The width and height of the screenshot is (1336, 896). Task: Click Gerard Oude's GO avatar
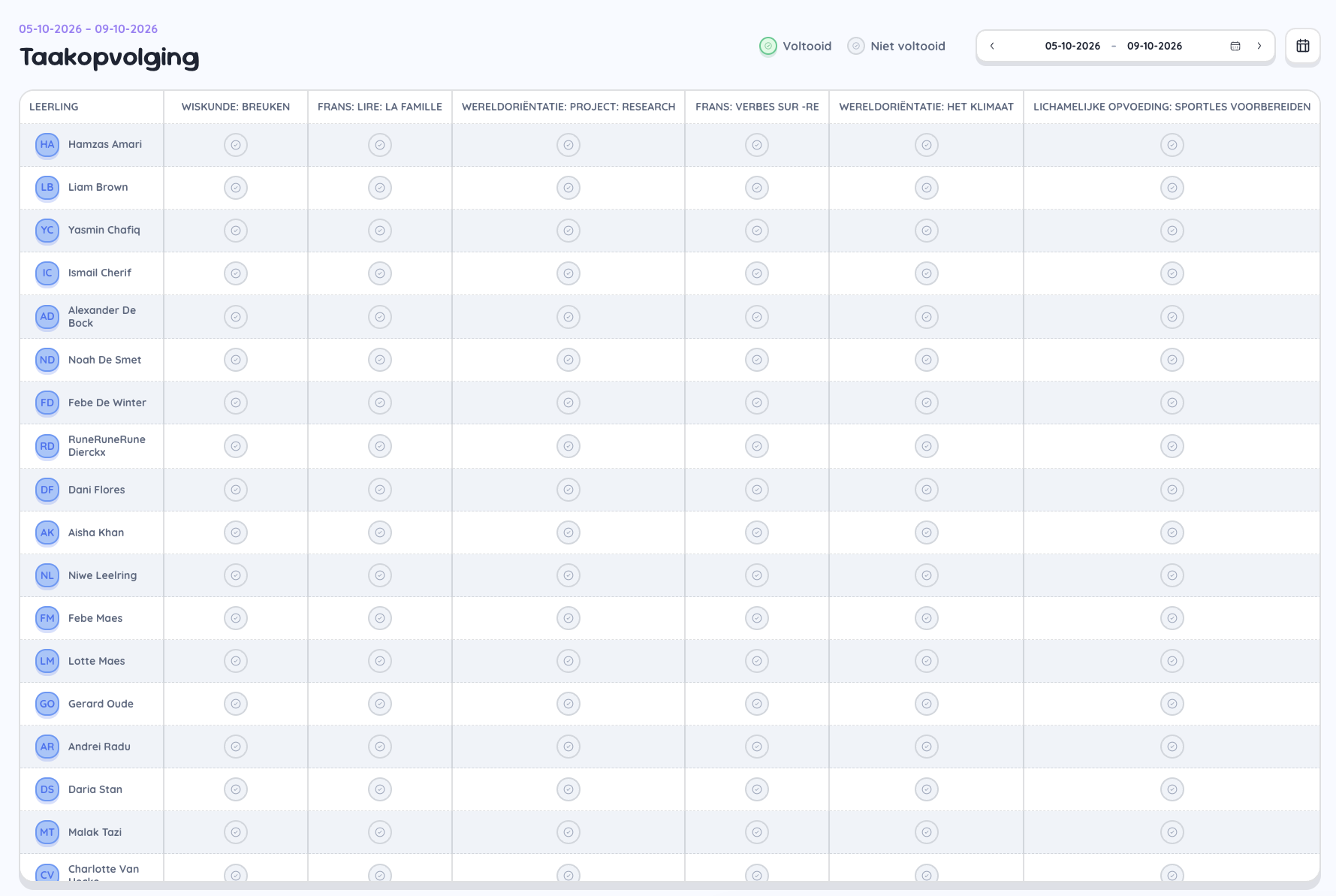pyautogui.click(x=47, y=704)
